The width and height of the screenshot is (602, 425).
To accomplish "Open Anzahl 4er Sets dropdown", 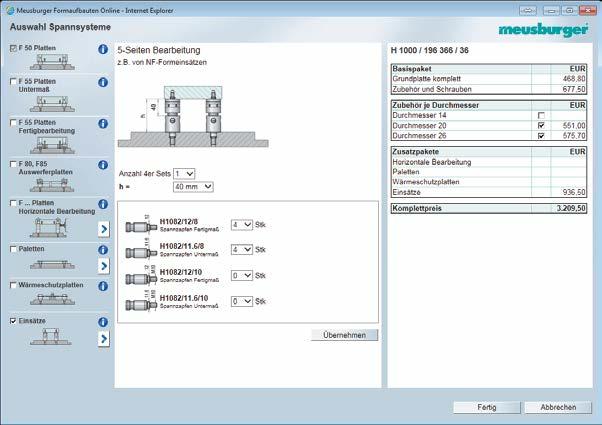I will [x=184, y=174].
